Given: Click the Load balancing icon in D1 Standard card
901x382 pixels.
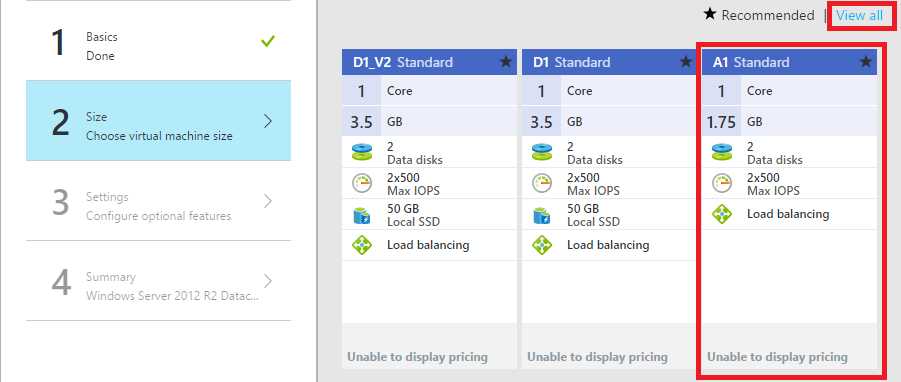Looking at the screenshot, I should point(542,245).
